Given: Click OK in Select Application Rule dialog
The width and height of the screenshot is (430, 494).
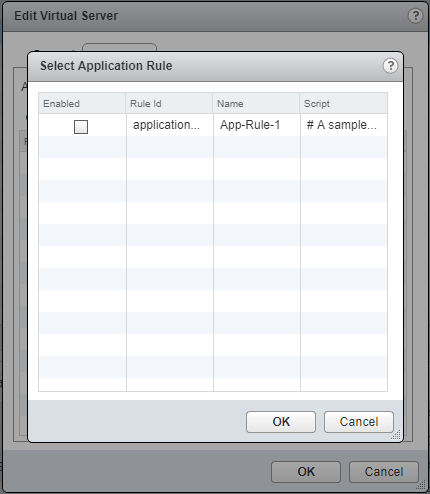Looking at the screenshot, I should point(281,422).
